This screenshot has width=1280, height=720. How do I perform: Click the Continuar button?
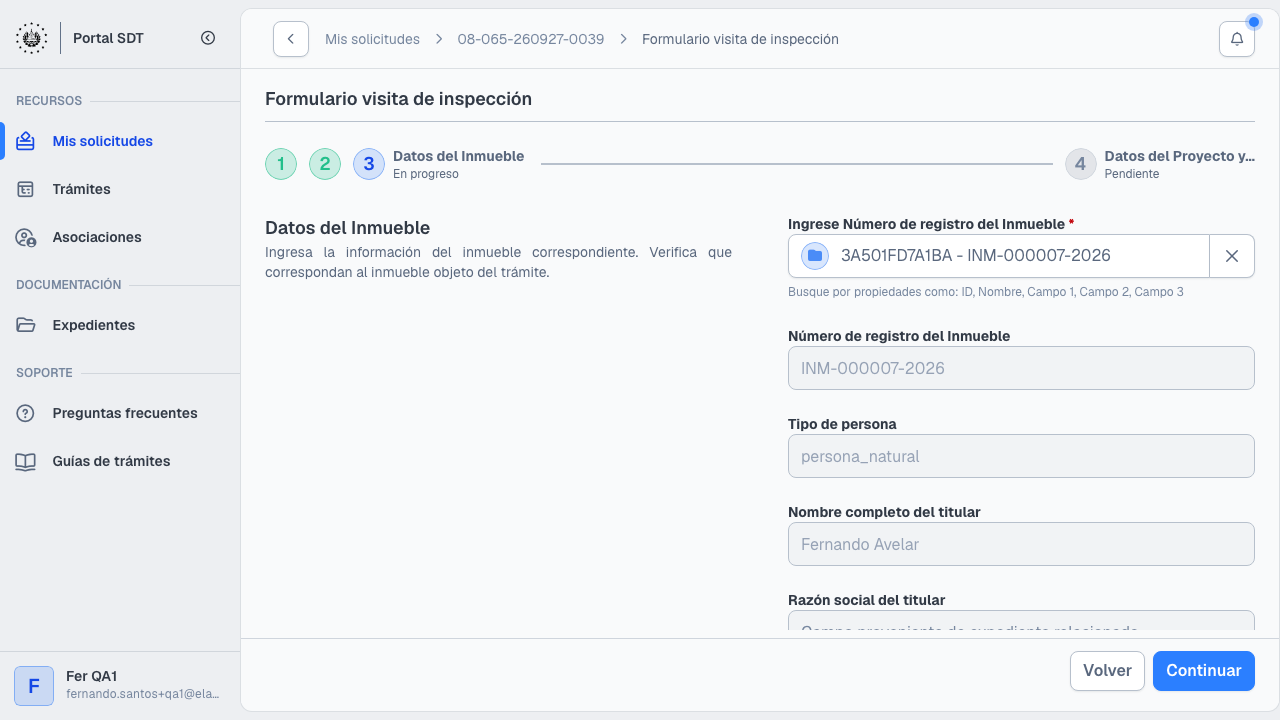(1204, 671)
